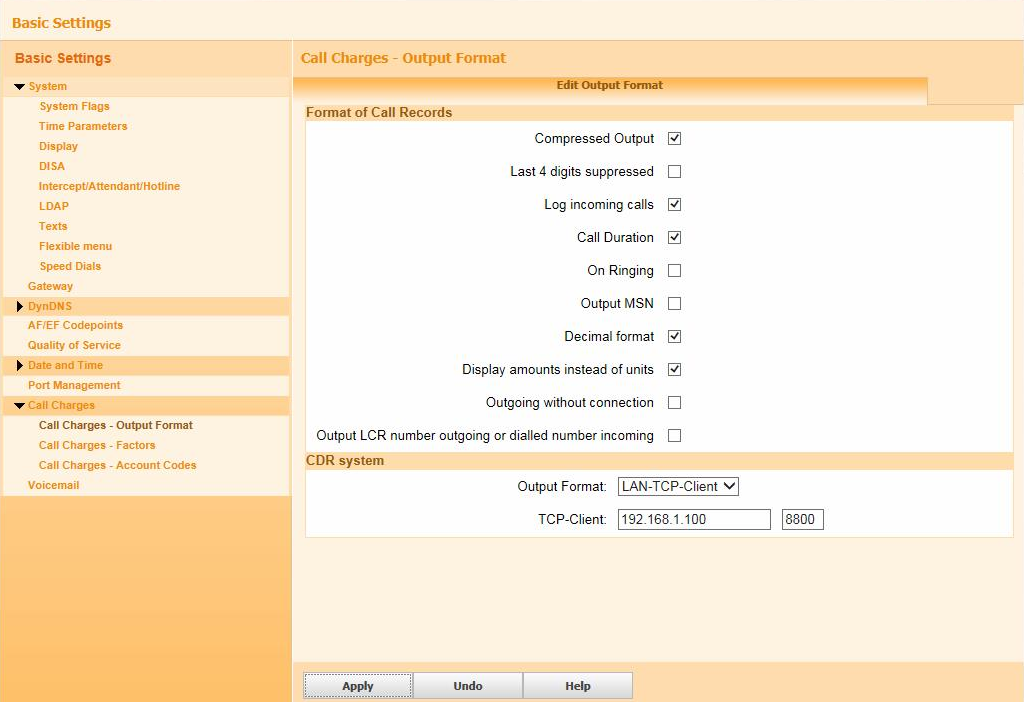Collapse the System tree section
Viewport: 1024px width, 702px height.
click(x=22, y=86)
